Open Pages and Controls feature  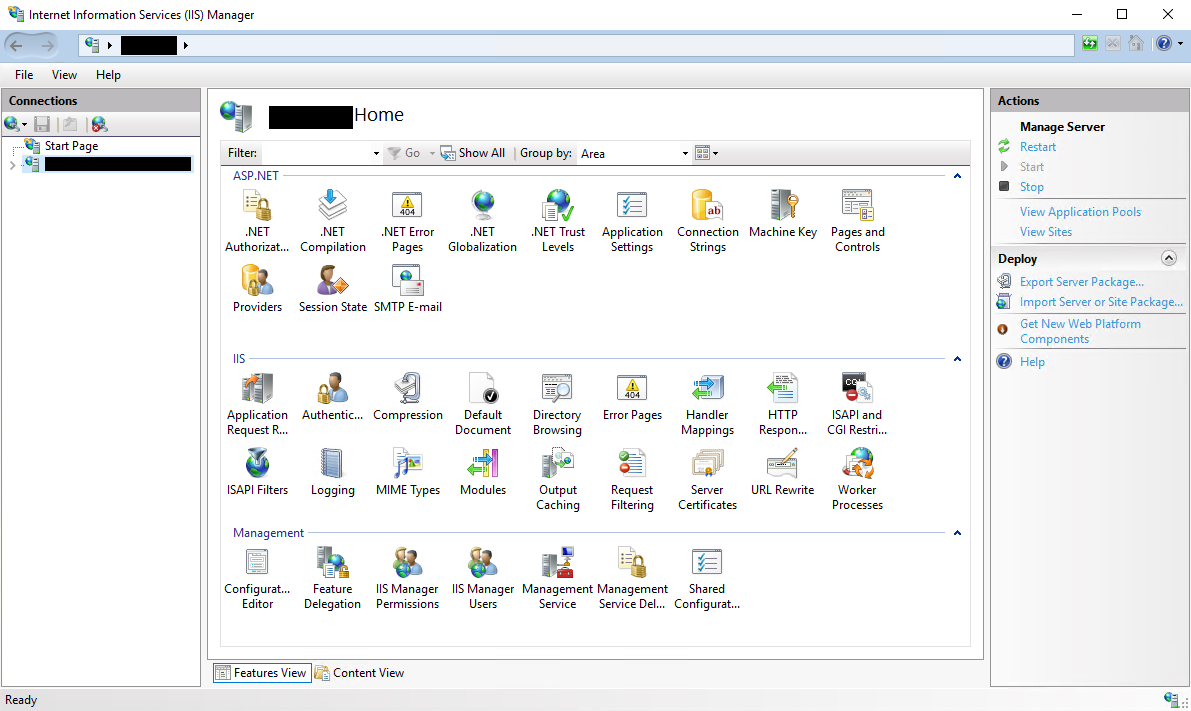click(x=858, y=221)
